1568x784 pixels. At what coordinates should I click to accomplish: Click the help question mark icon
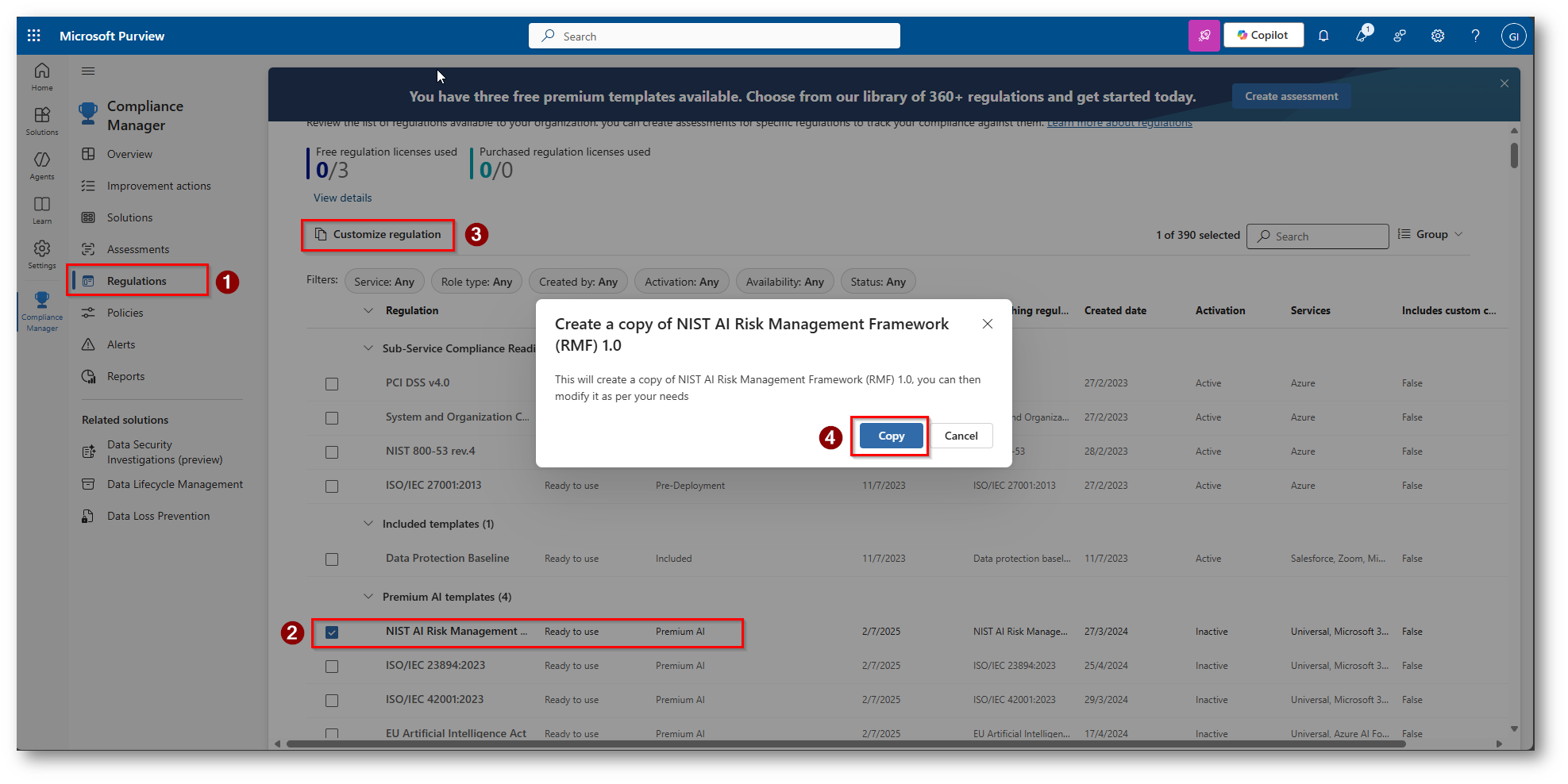pos(1475,36)
